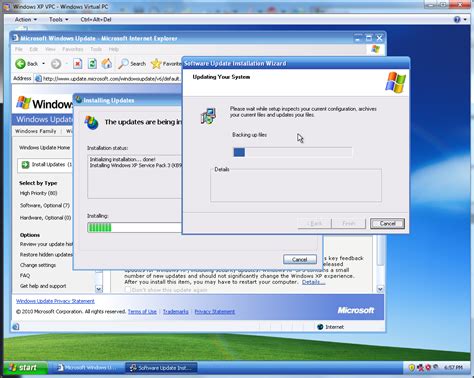The image size is (474, 378).
Task: Open the FAQ link in sidebar
Action: tap(25, 275)
